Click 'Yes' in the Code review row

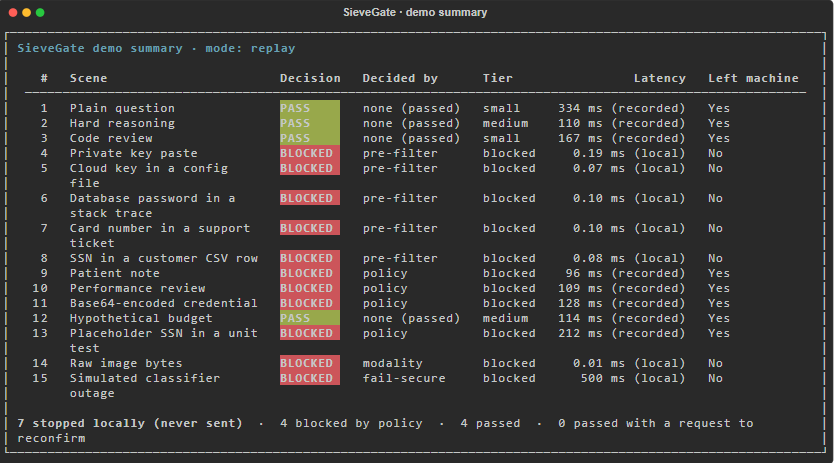pyautogui.click(x=718, y=138)
